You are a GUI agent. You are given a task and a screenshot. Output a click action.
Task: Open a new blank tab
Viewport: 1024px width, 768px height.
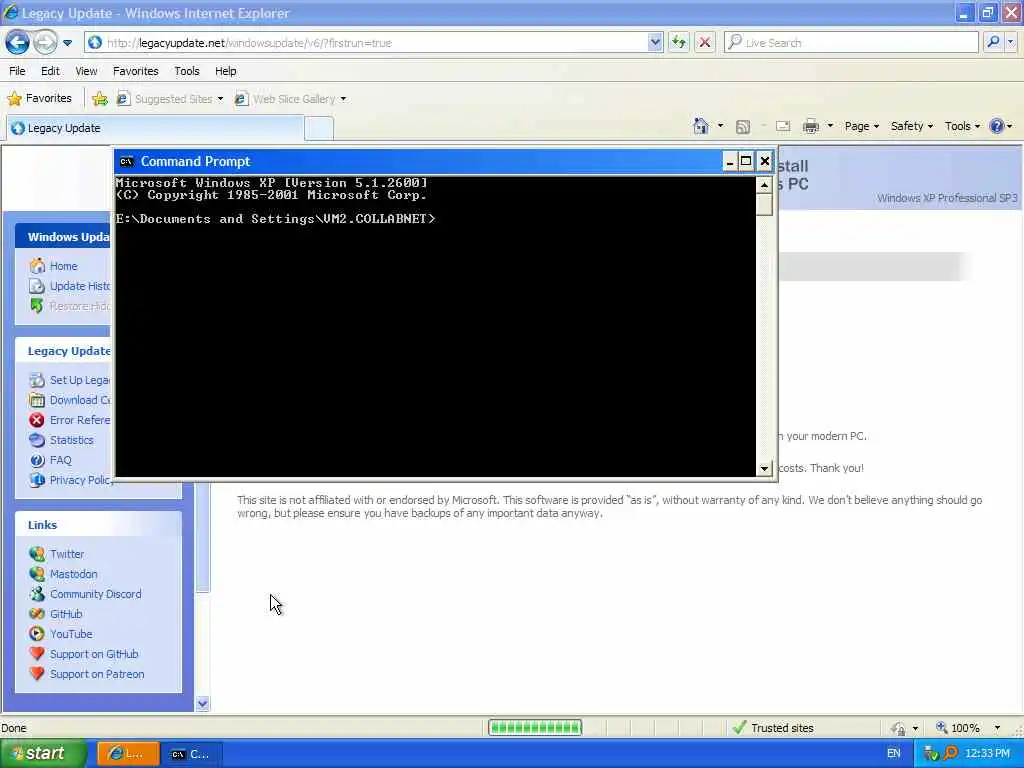point(319,129)
